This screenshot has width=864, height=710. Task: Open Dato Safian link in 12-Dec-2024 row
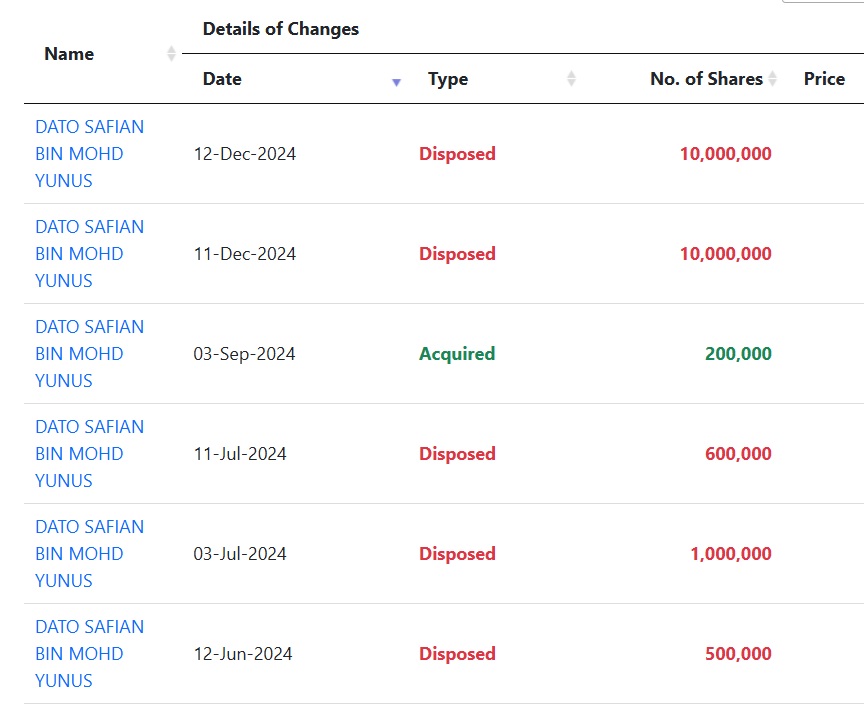(x=89, y=154)
